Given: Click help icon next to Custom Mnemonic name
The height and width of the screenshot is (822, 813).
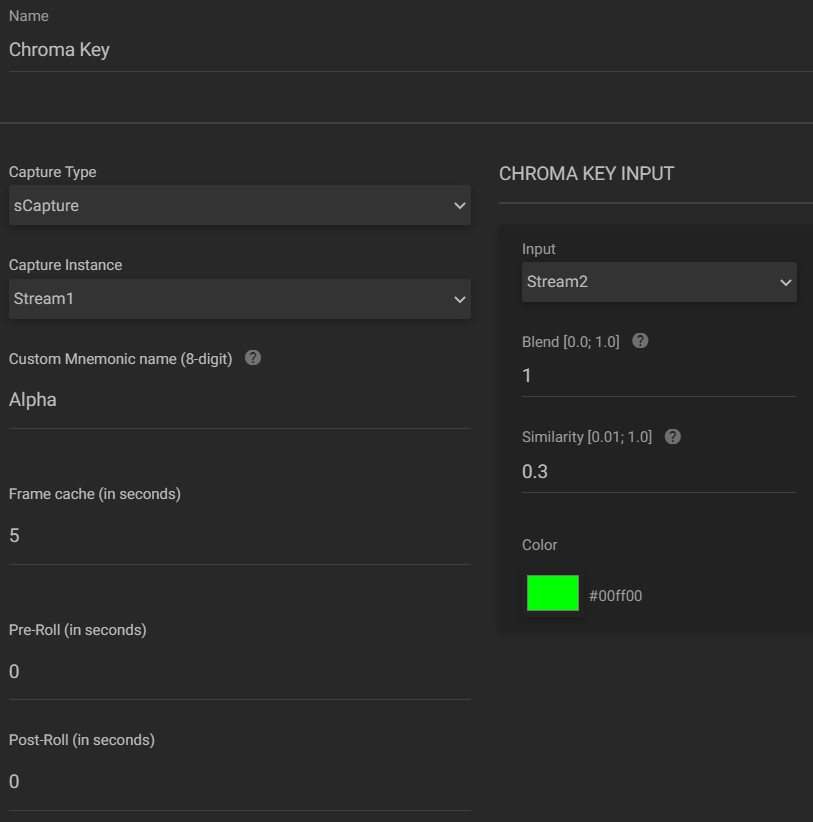Looking at the screenshot, I should [x=253, y=358].
